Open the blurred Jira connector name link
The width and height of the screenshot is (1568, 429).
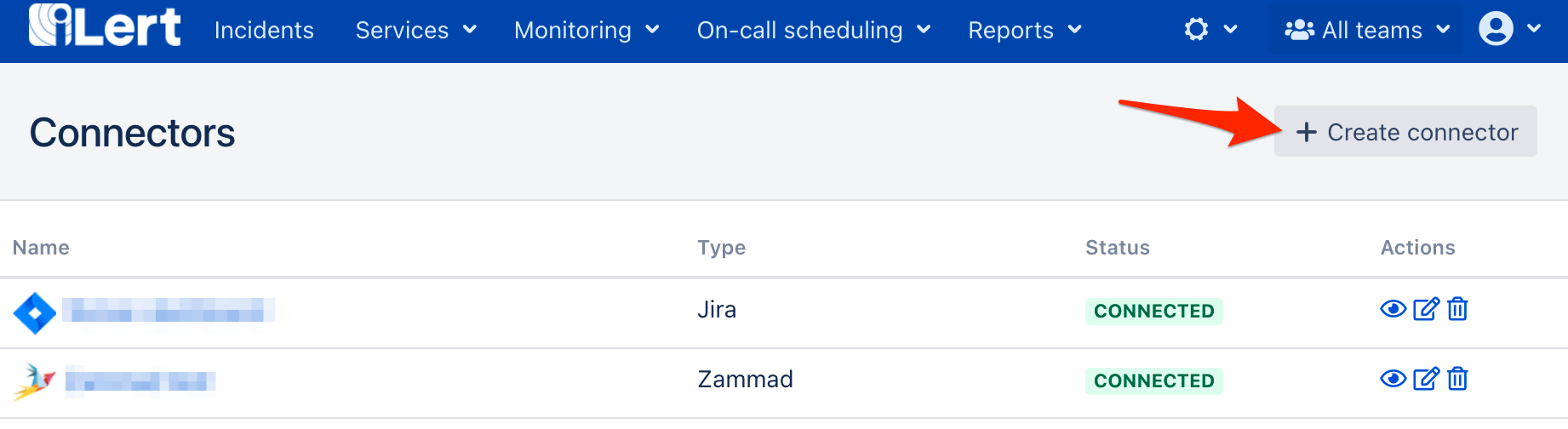pos(169,310)
